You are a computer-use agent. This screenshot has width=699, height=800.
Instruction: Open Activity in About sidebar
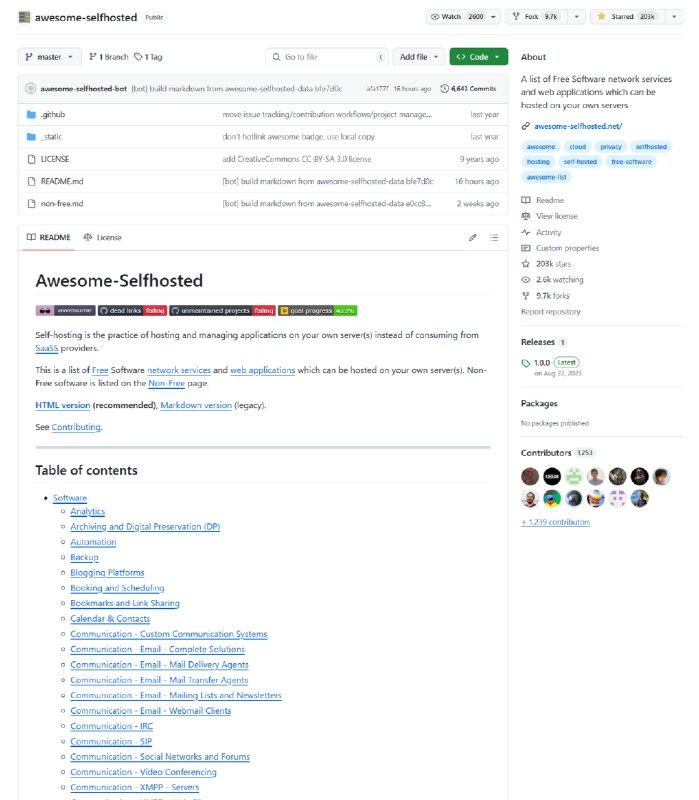[x=541, y=232]
